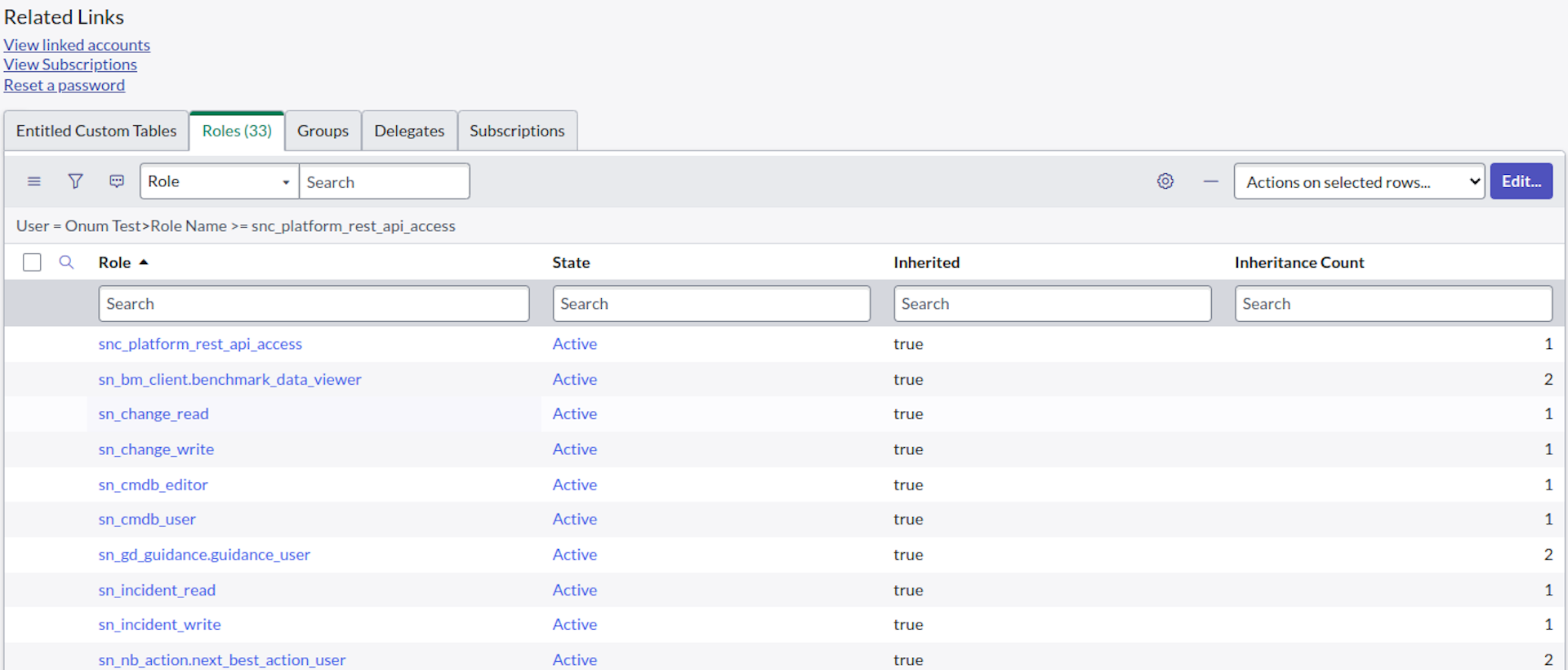Click Inherited true for sn_change_write
1568x670 pixels.
(x=908, y=449)
